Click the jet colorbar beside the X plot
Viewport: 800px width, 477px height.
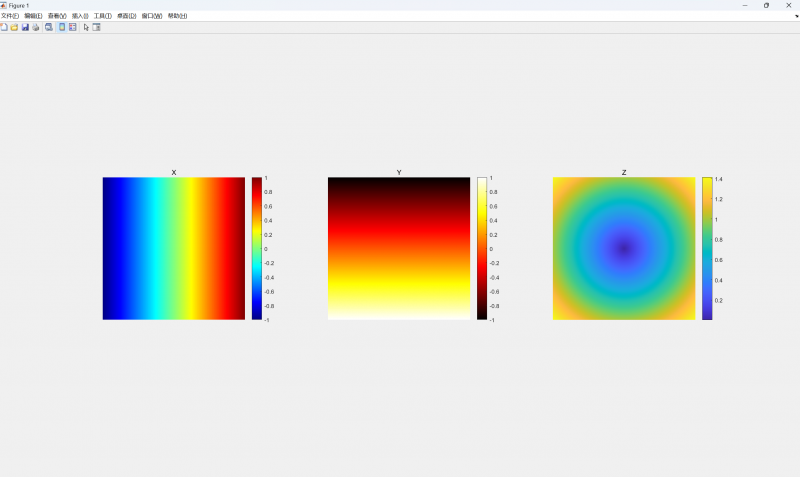tap(257, 248)
